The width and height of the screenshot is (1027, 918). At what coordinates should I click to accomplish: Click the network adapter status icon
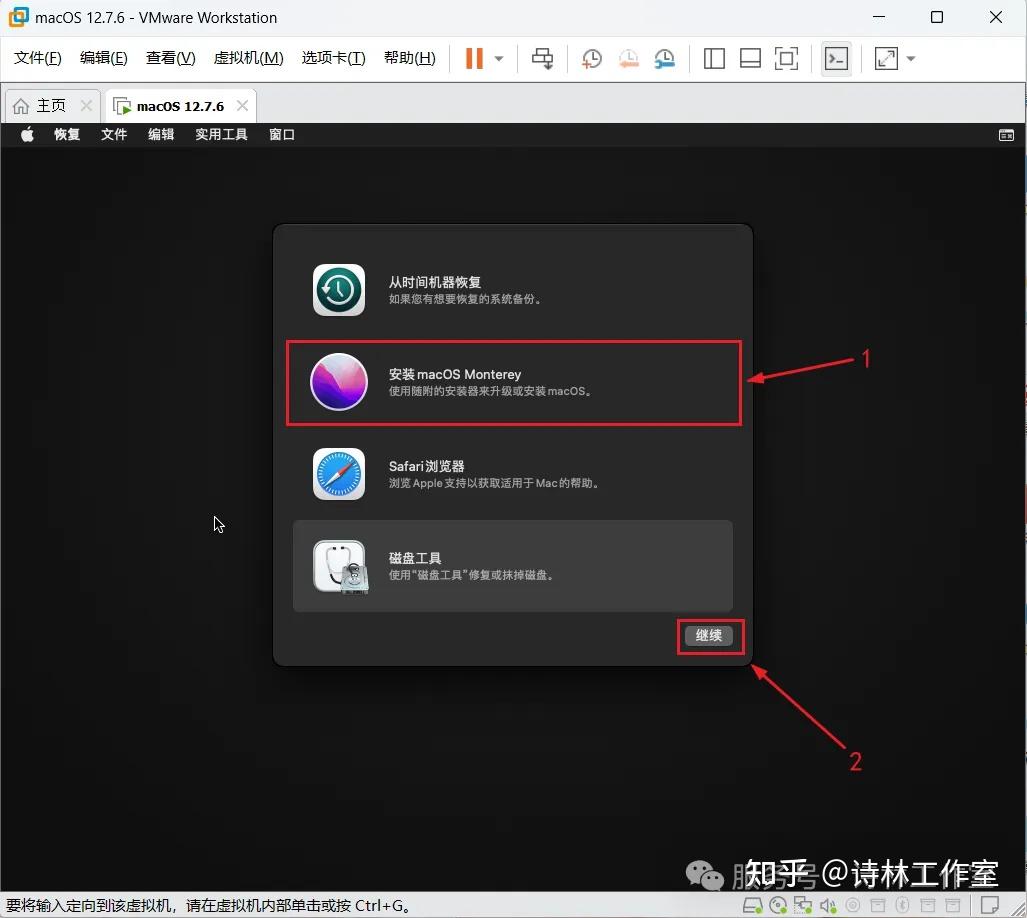803,906
